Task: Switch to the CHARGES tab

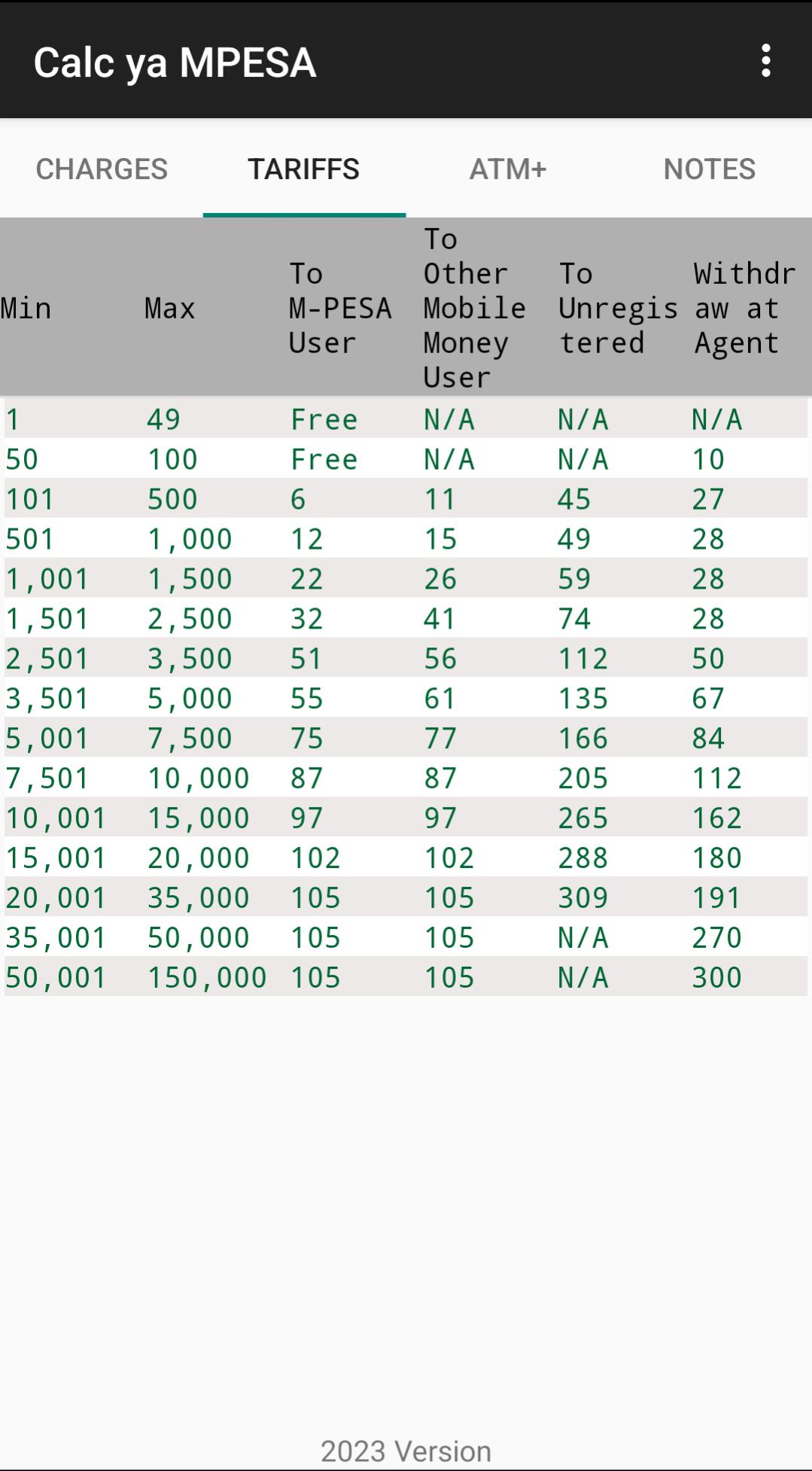Action: coord(102,169)
